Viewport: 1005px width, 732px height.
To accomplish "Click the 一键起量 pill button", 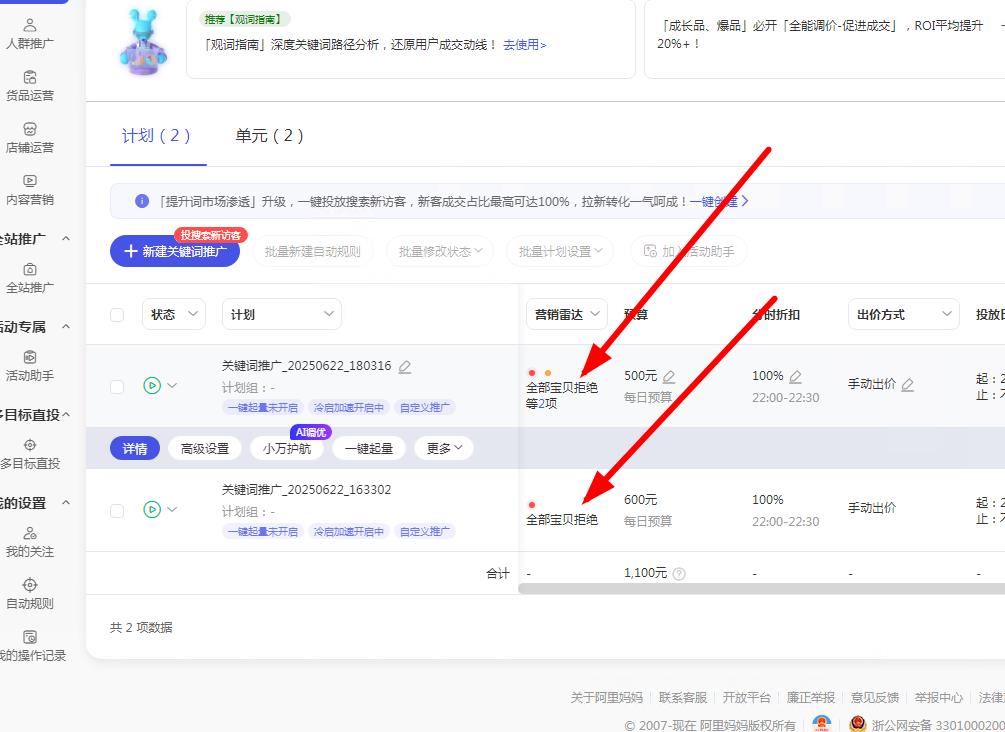I will pos(369,448).
